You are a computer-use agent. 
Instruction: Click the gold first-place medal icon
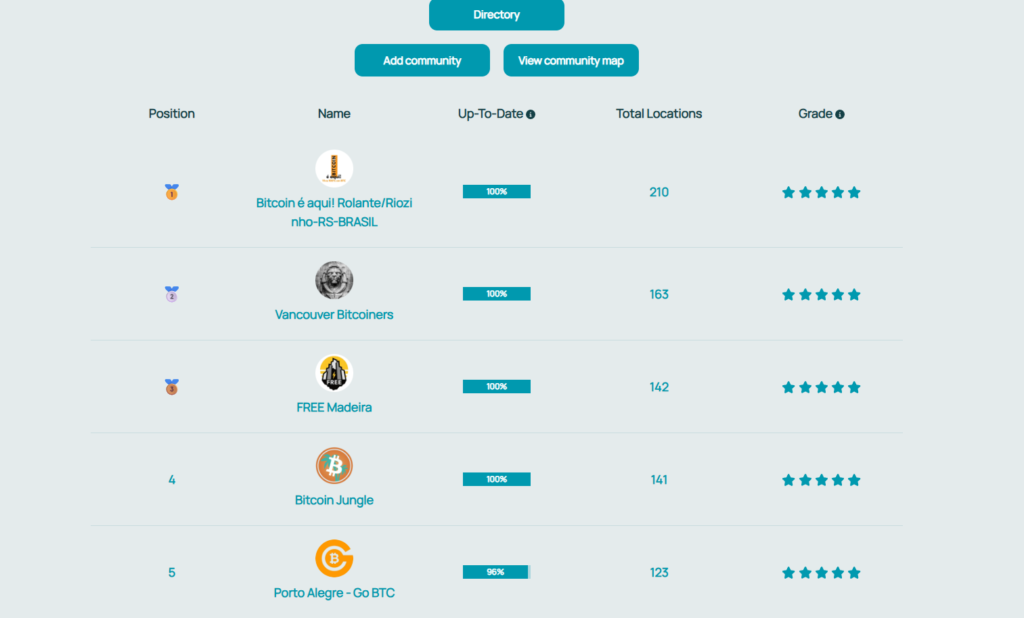(172, 192)
